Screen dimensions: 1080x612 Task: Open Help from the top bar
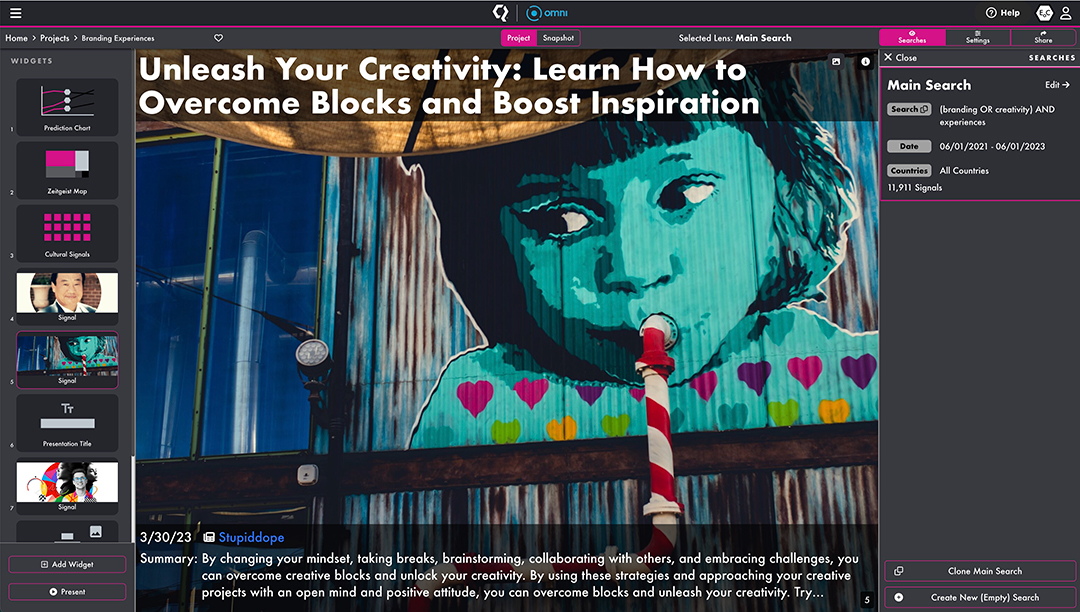pyautogui.click(x=1002, y=13)
